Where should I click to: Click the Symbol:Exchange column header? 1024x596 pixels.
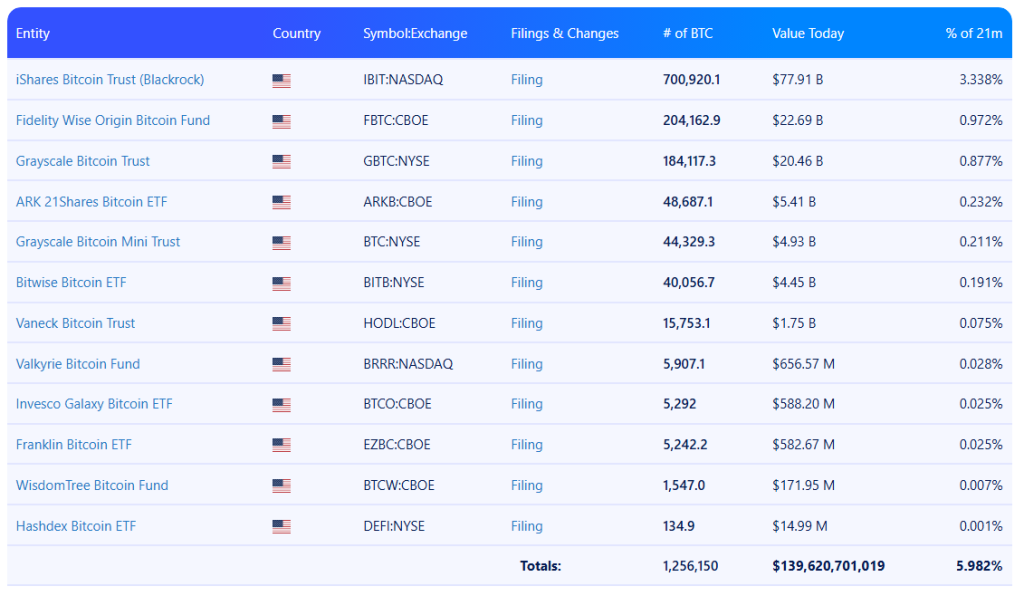415,33
